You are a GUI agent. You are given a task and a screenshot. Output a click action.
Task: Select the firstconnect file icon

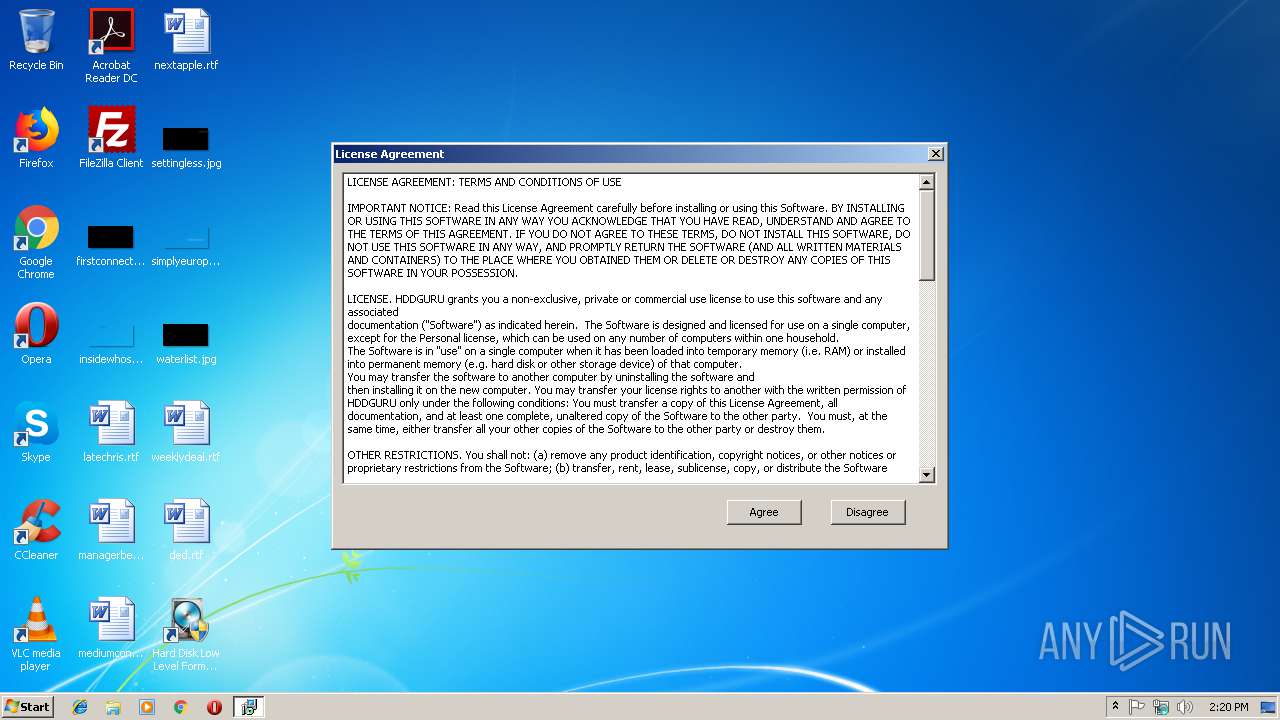111,246
